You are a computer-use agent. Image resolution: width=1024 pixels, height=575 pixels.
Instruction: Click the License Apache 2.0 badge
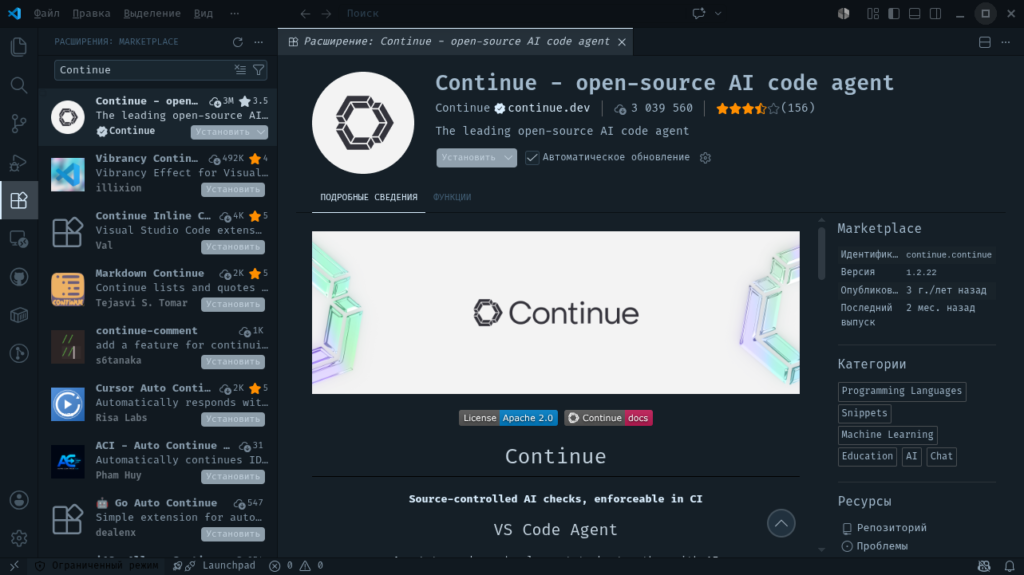click(508, 418)
